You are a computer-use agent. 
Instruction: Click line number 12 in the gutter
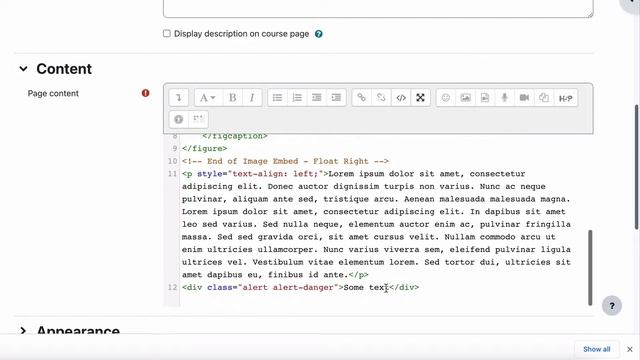tap(172, 287)
